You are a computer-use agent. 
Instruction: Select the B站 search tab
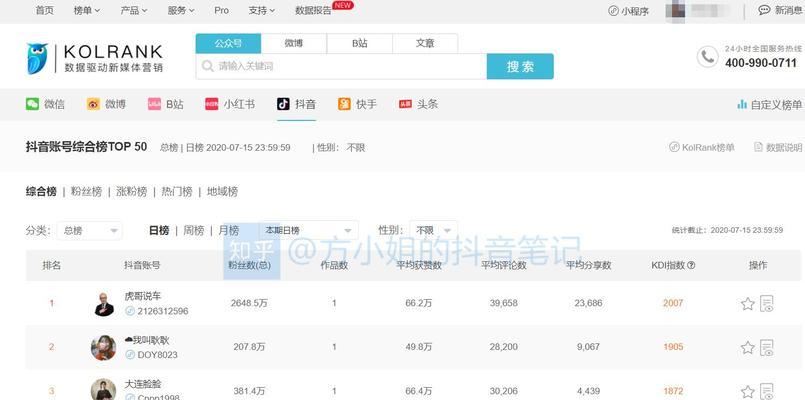click(x=360, y=44)
